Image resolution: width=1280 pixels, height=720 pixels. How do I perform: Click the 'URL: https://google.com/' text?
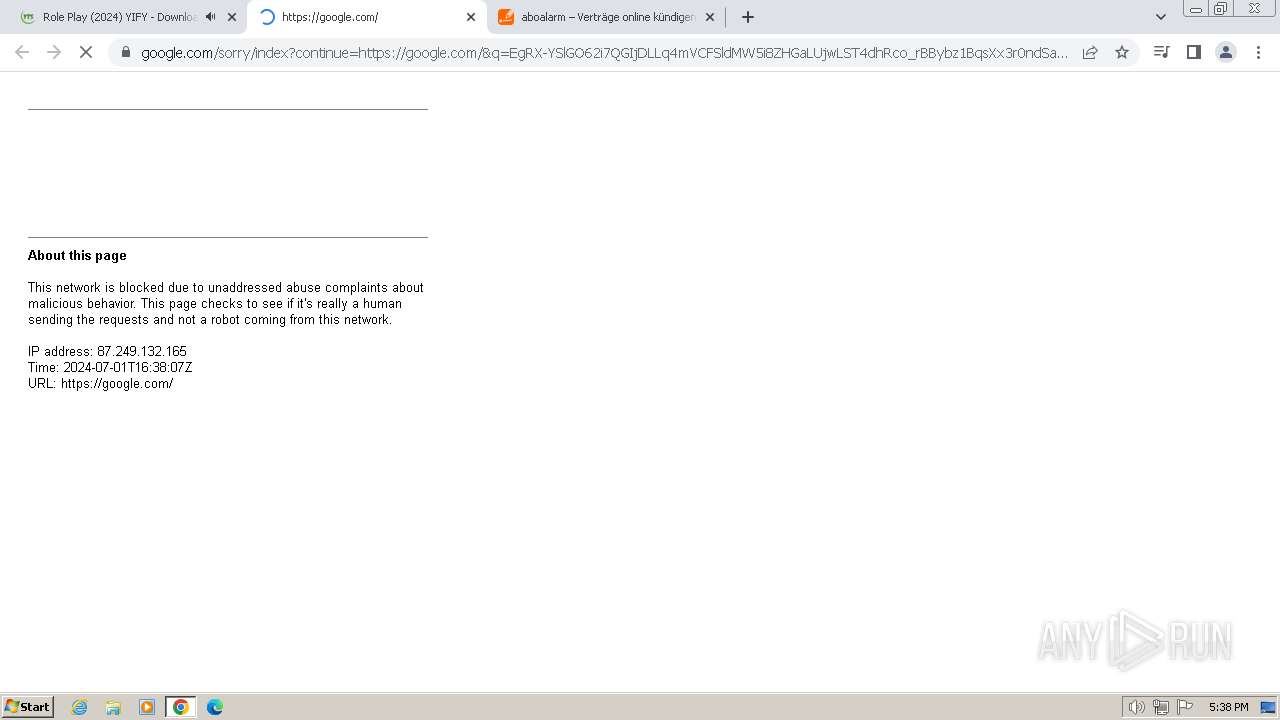point(100,383)
